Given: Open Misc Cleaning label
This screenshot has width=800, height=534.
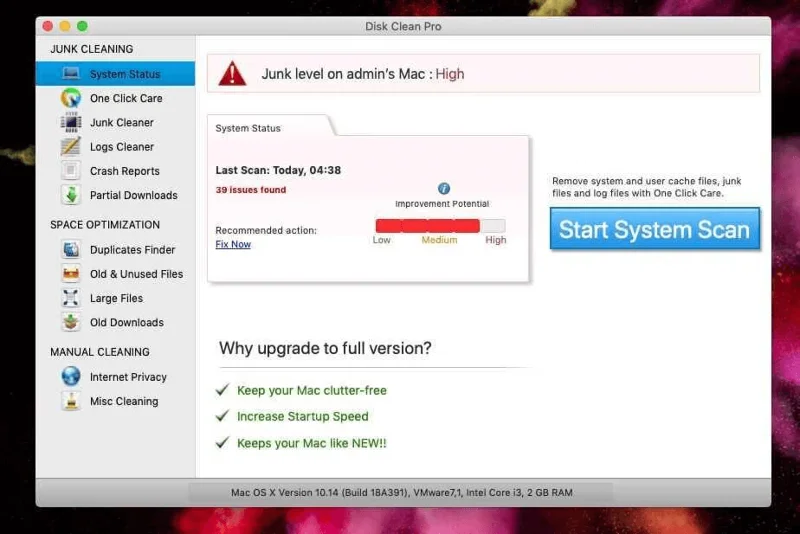Looking at the screenshot, I should tap(124, 401).
